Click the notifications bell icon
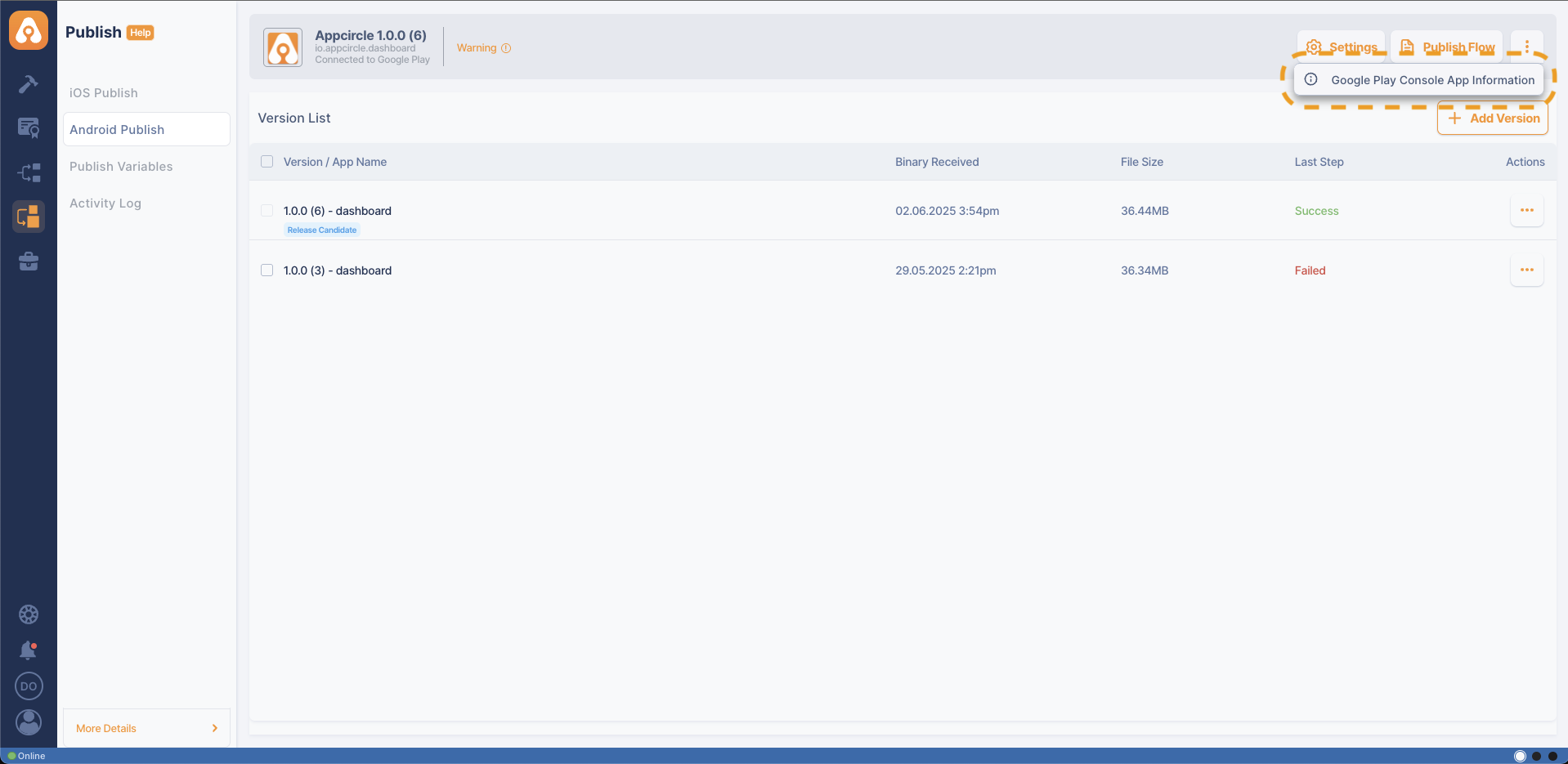The height and width of the screenshot is (764, 1568). point(29,650)
